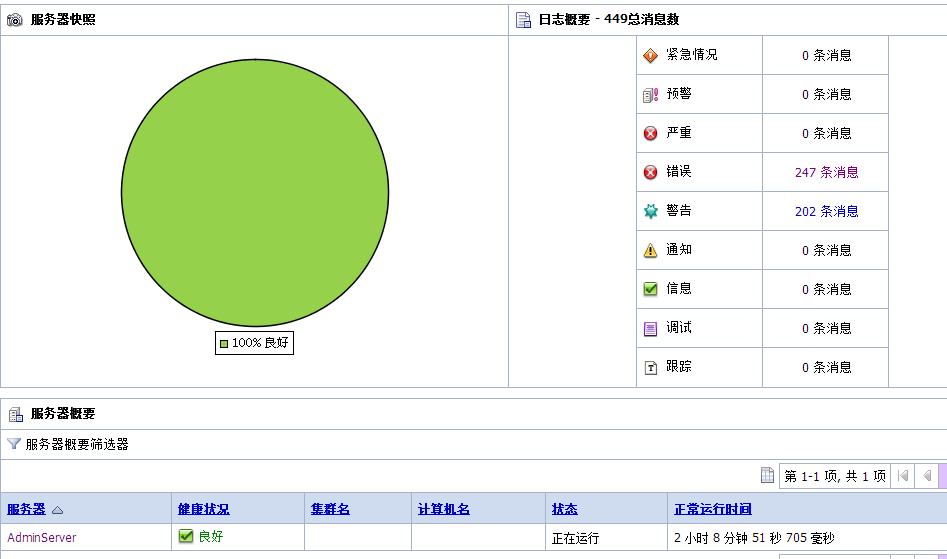Click the green health check icon for AdminServer

[186, 536]
